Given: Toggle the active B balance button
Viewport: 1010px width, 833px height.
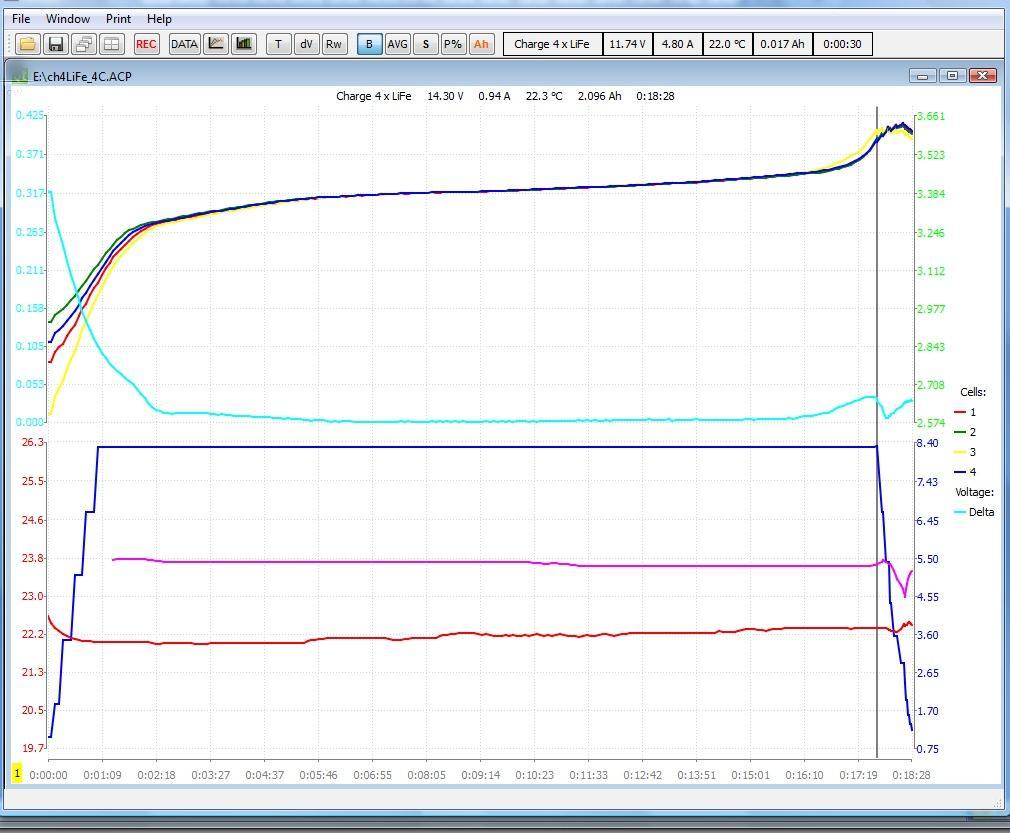Looking at the screenshot, I should (369, 44).
